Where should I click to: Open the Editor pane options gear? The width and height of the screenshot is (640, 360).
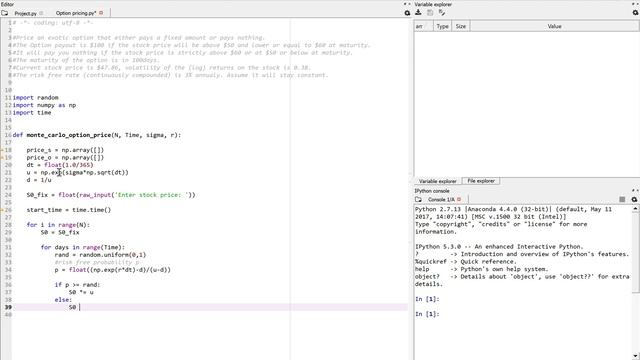tap(407, 13)
